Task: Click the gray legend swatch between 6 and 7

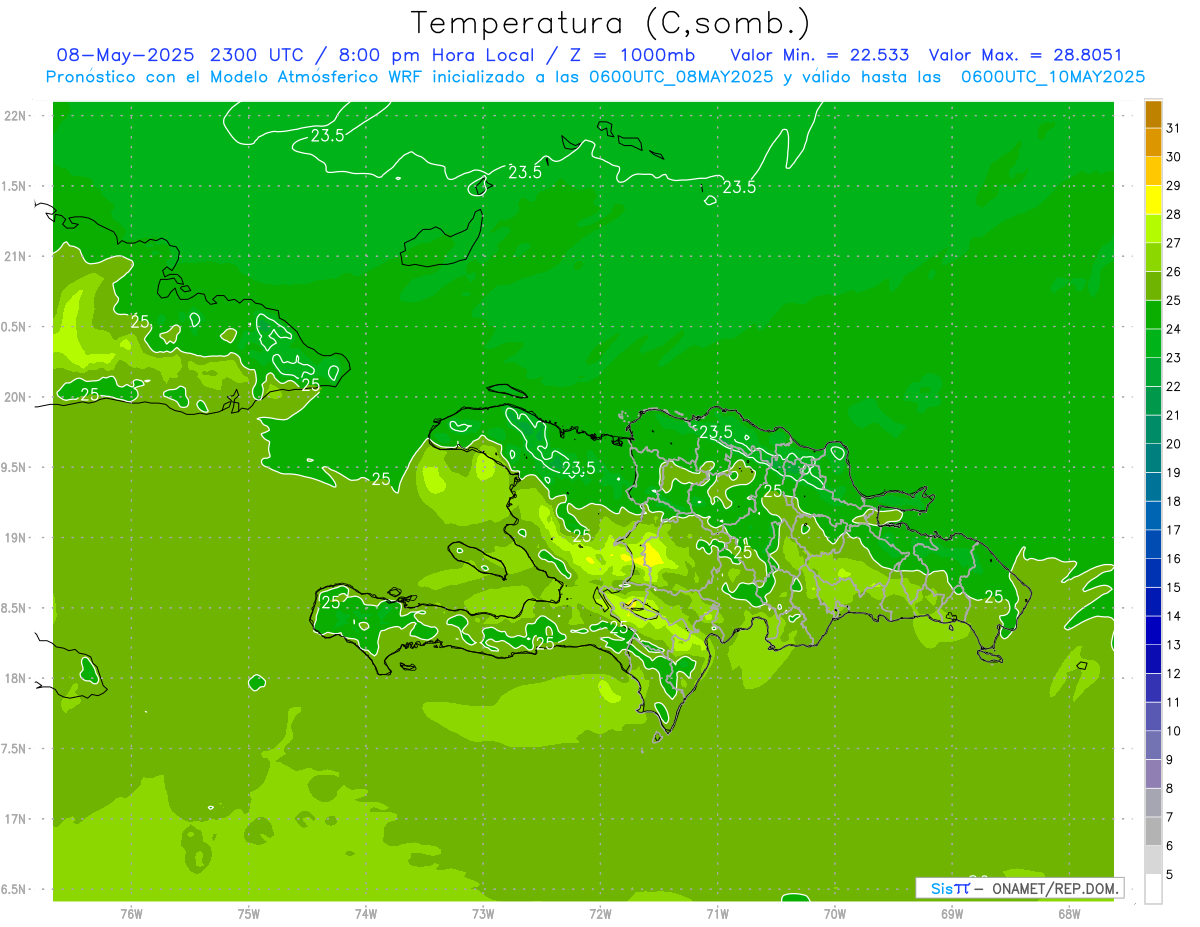Action: pos(1153,831)
